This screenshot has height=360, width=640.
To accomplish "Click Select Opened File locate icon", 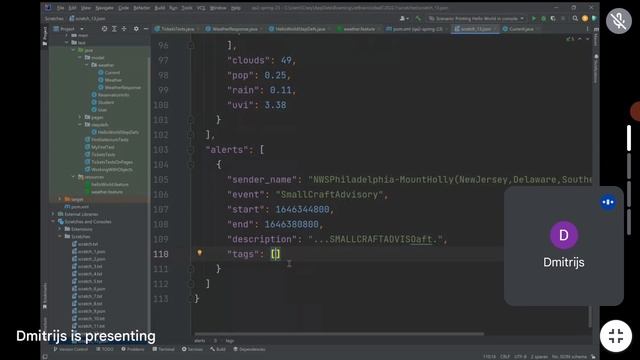I will (104, 29).
